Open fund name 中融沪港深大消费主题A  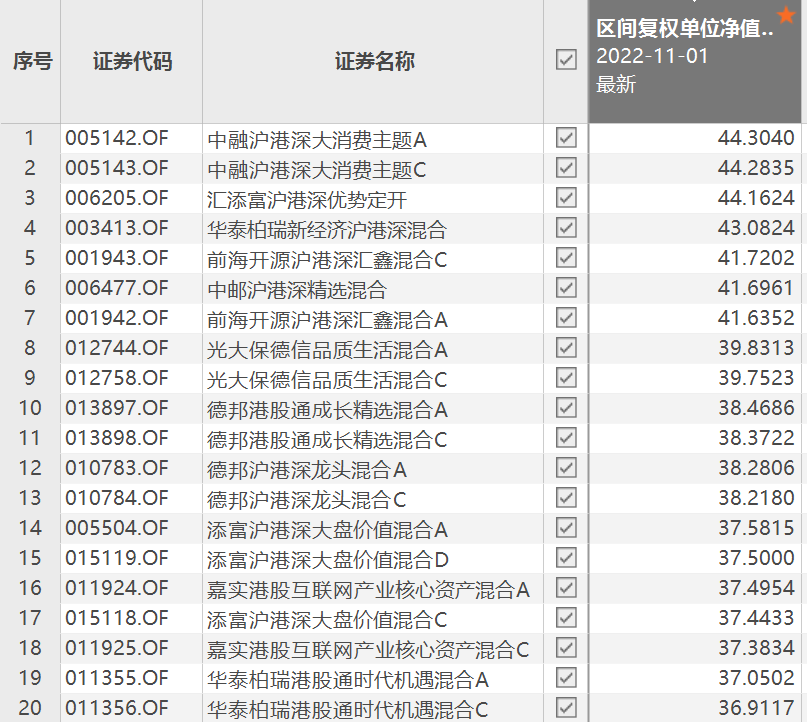317,139
